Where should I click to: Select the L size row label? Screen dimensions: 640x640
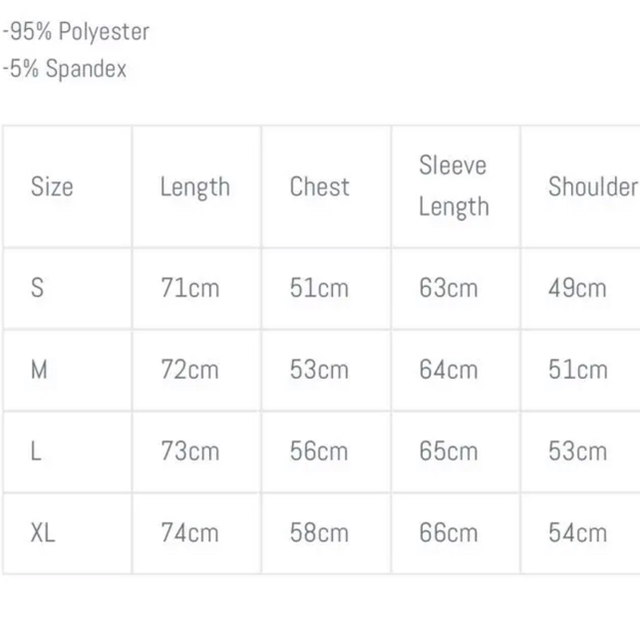pyautogui.click(x=36, y=451)
